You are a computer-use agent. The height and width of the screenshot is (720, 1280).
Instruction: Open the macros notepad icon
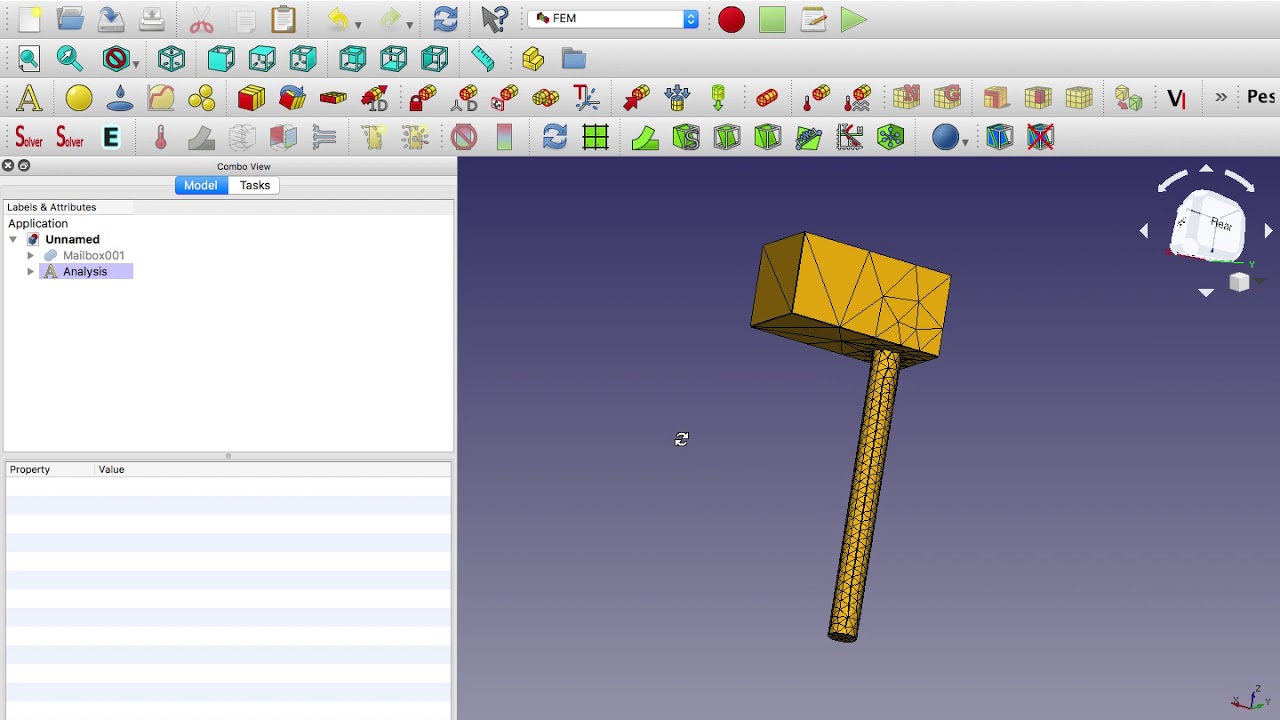point(813,19)
